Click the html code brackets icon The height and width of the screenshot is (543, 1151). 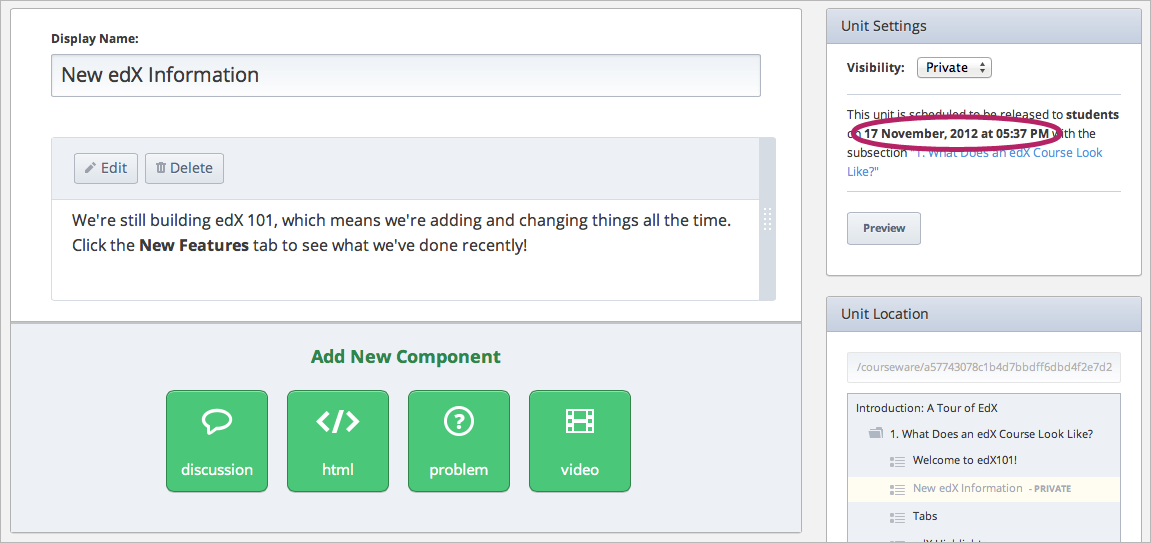[x=338, y=422]
